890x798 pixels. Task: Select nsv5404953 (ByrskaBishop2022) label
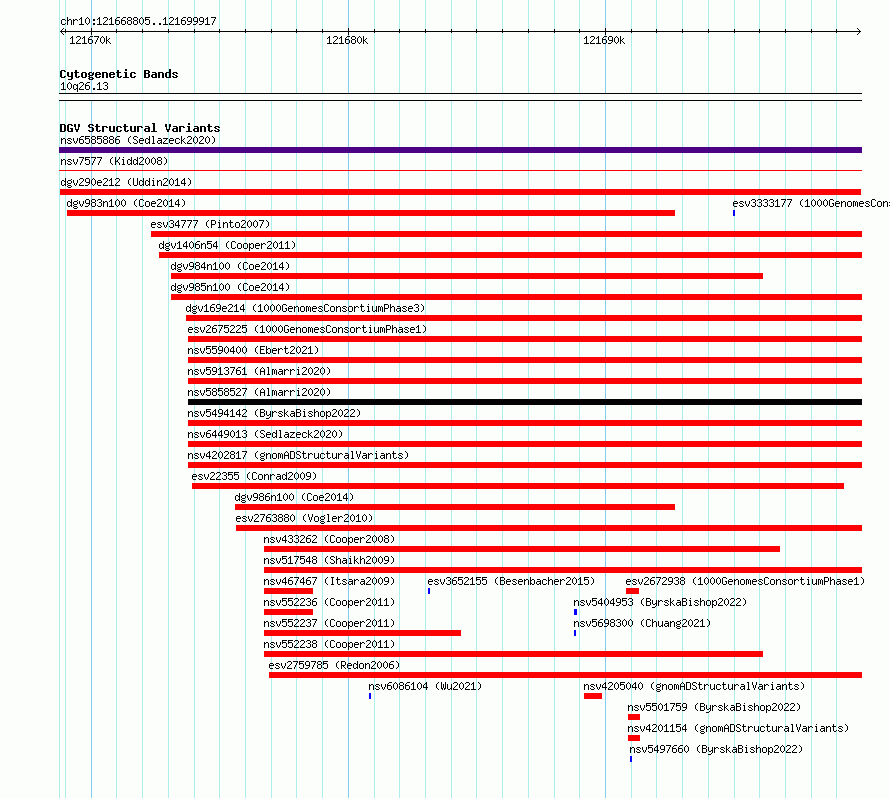(x=660, y=602)
